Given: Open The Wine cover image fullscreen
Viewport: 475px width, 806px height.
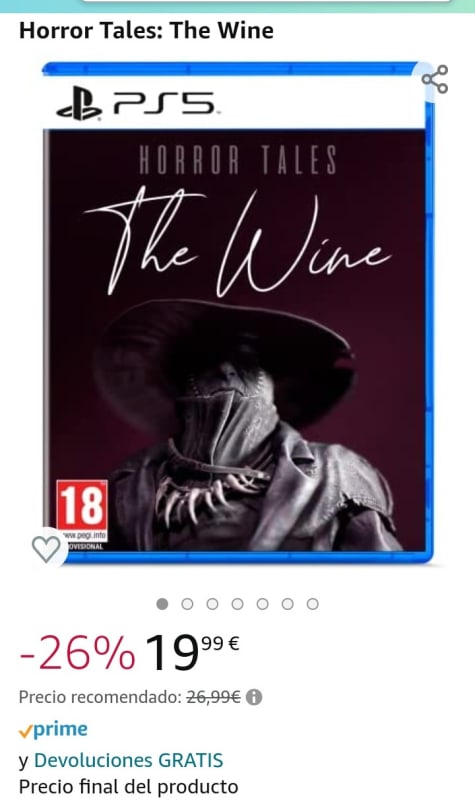Looking at the screenshot, I should click(x=238, y=313).
